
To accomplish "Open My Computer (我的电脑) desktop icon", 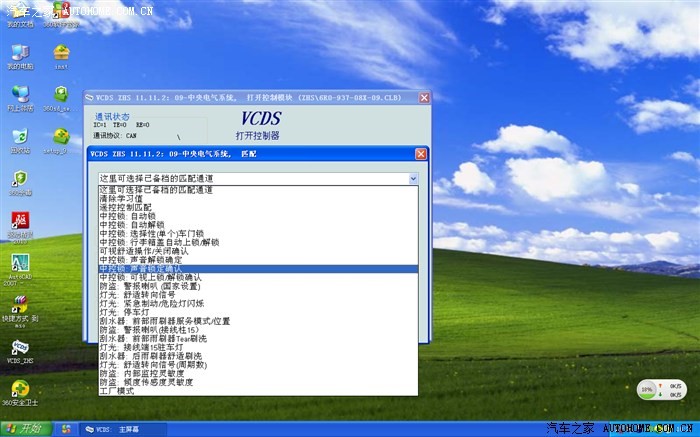I will click(x=20, y=57).
